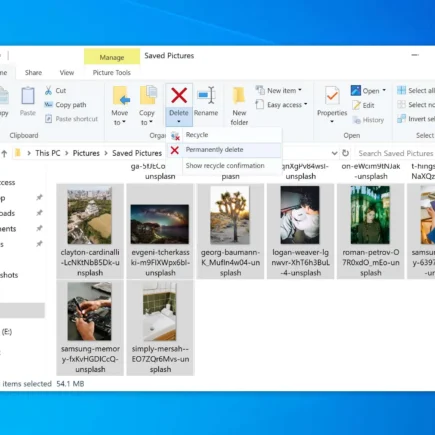Click the Paste shortcut icon
The height and width of the screenshot is (435, 435).
pyautogui.click(x=49, y=119)
